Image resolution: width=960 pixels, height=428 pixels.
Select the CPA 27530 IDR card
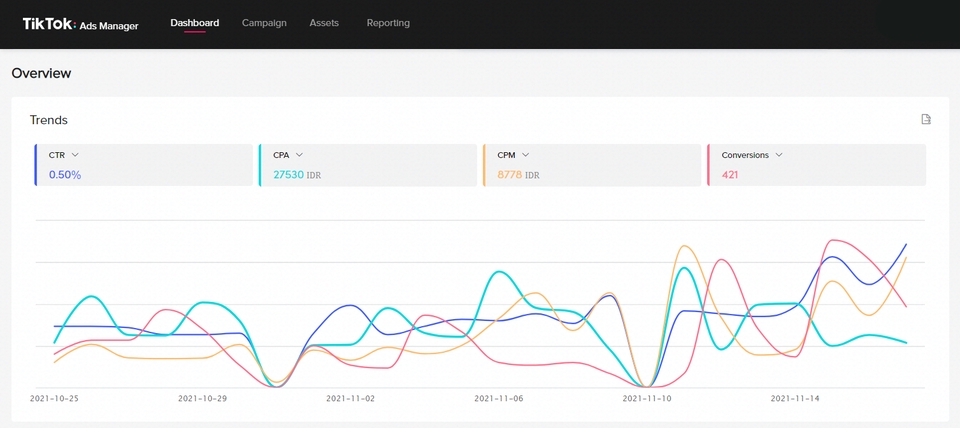[367, 165]
